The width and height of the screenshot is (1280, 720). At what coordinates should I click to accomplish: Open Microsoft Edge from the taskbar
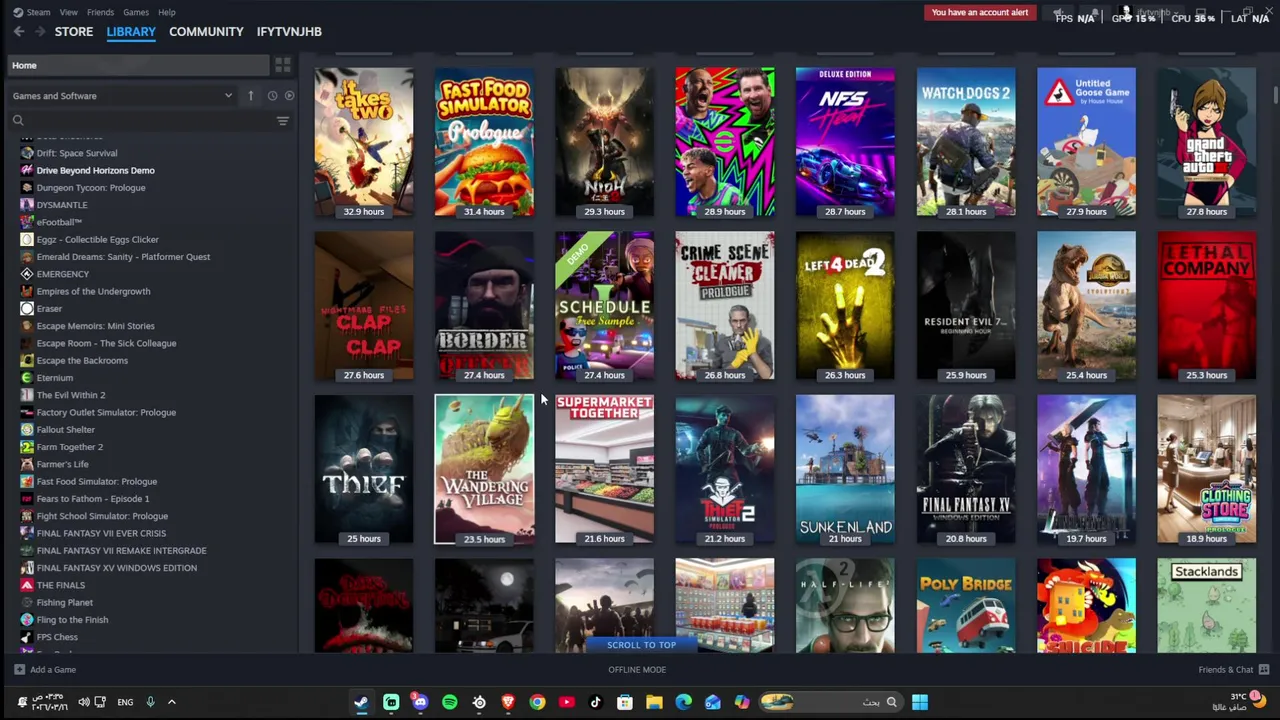(x=683, y=702)
